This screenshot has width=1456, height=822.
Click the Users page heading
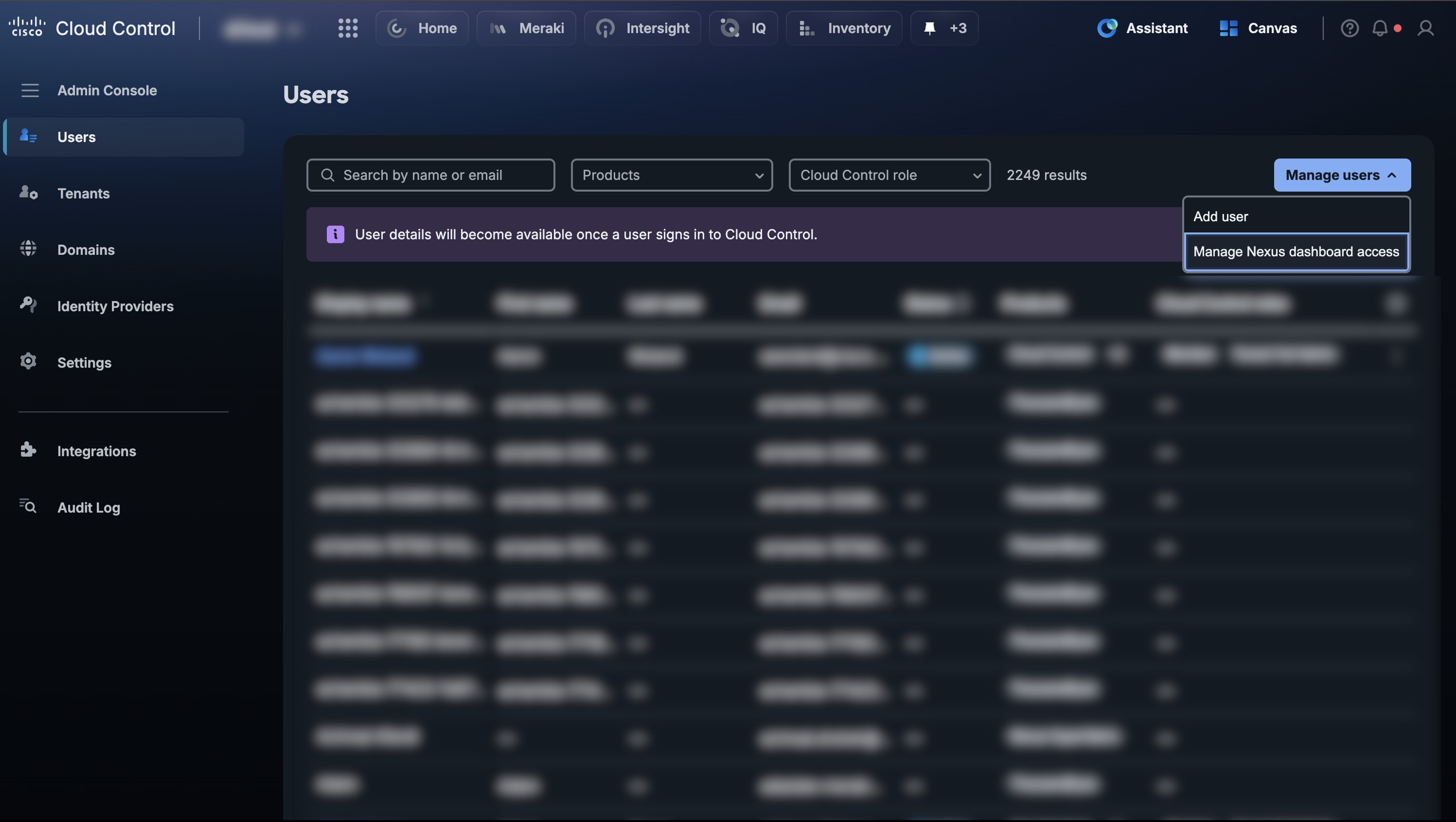(315, 94)
